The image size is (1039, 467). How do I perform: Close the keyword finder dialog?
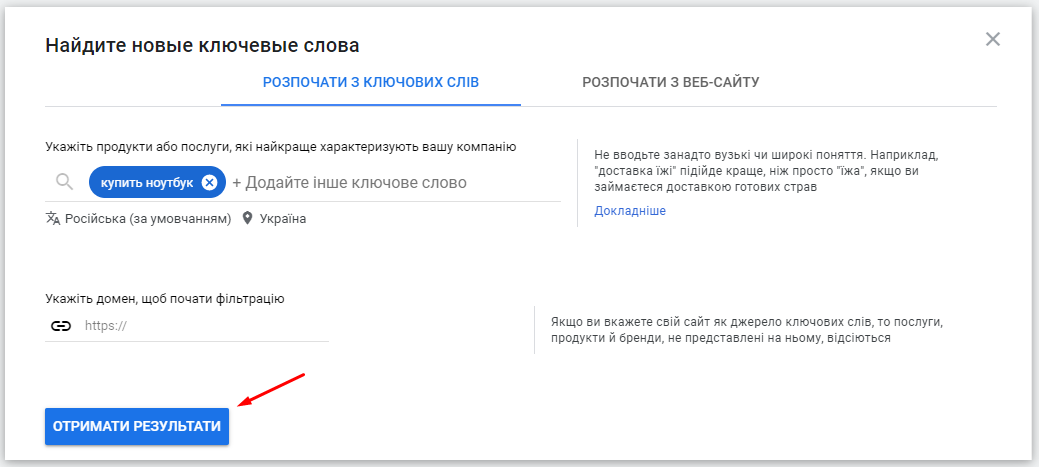point(992,39)
